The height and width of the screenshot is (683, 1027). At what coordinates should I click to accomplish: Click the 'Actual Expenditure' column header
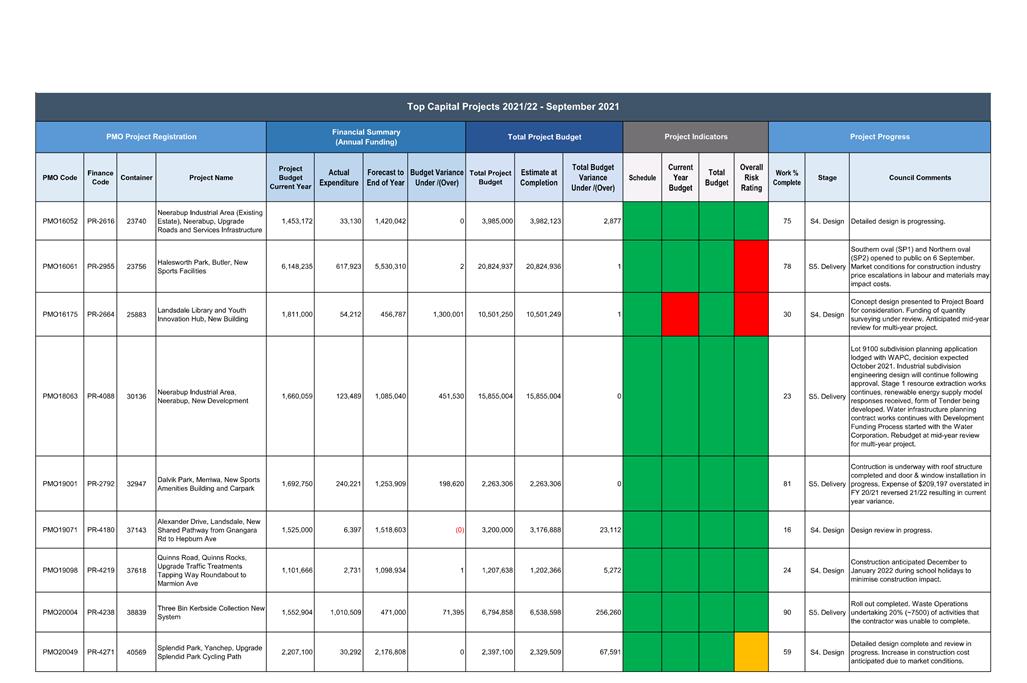tap(339, 177)
